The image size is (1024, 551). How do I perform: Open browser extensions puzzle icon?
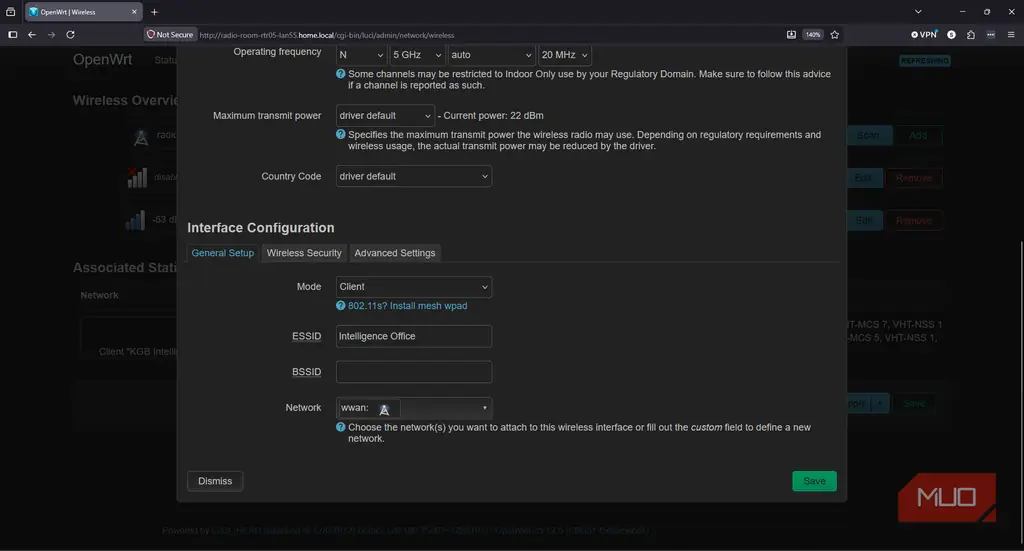point(970,35)
